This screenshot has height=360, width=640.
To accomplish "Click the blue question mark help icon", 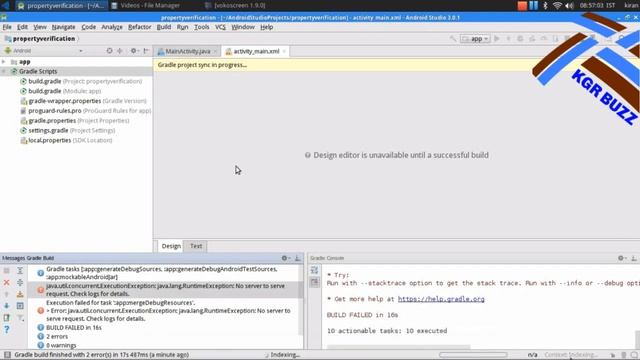I will click(7, 329).
